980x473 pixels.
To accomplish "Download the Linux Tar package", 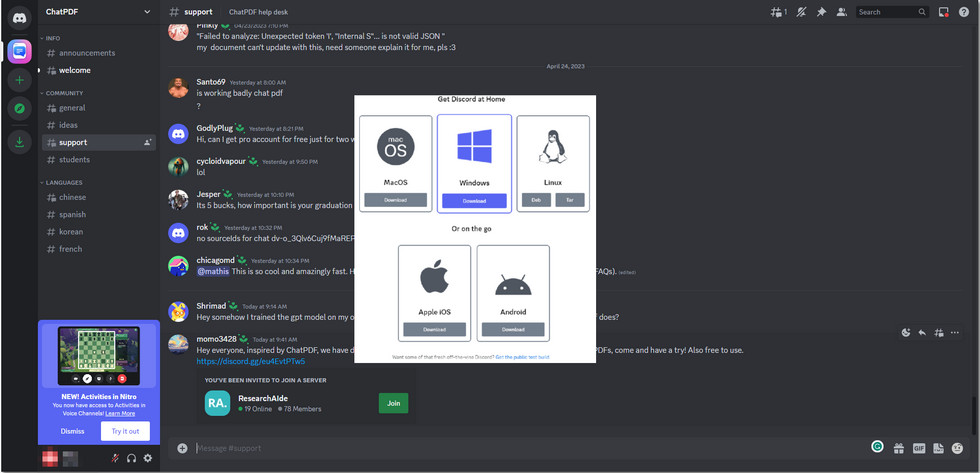I will 570,200.
